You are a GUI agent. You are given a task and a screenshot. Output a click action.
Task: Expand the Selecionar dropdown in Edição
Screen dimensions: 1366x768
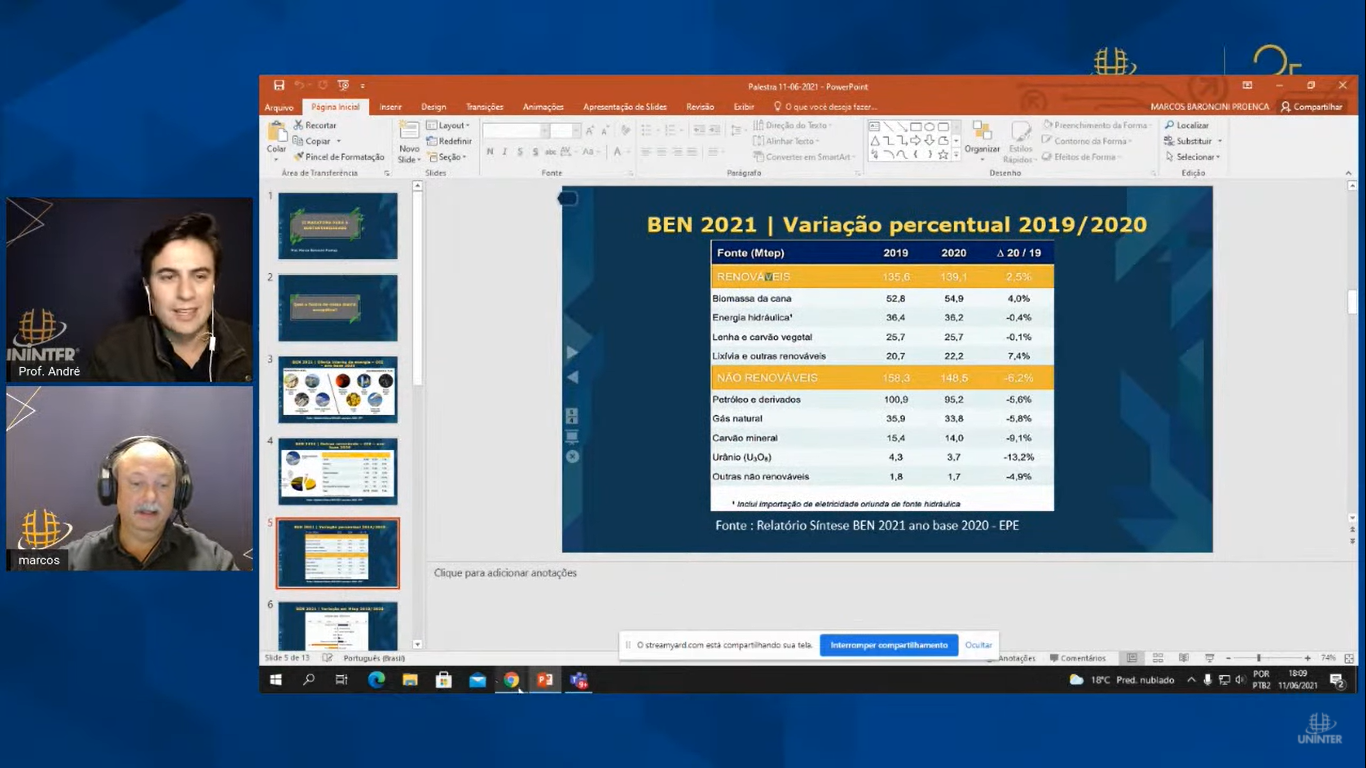point(1194,157)
